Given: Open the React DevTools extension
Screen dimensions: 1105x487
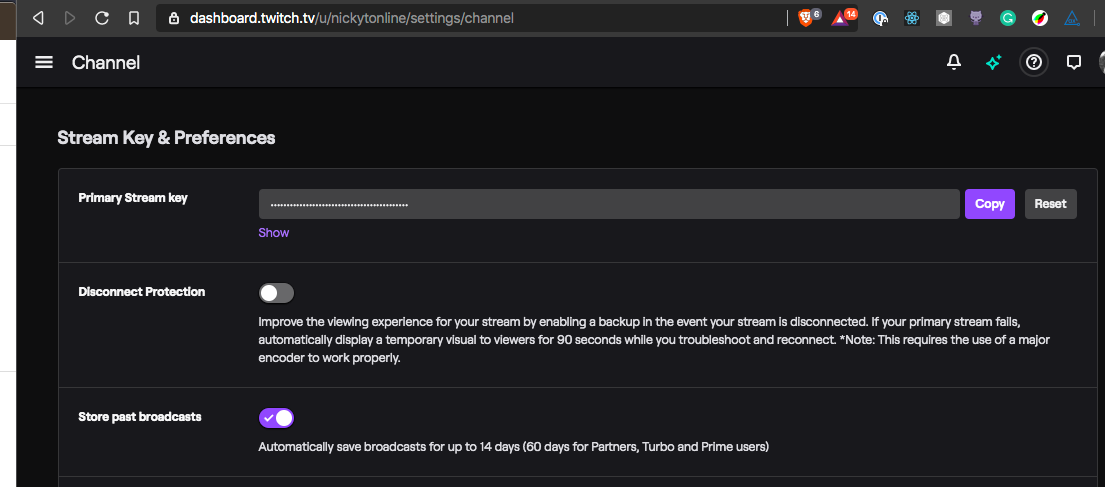Looking at the screenshot, I should pyautogui.click(x=911, y=18).
